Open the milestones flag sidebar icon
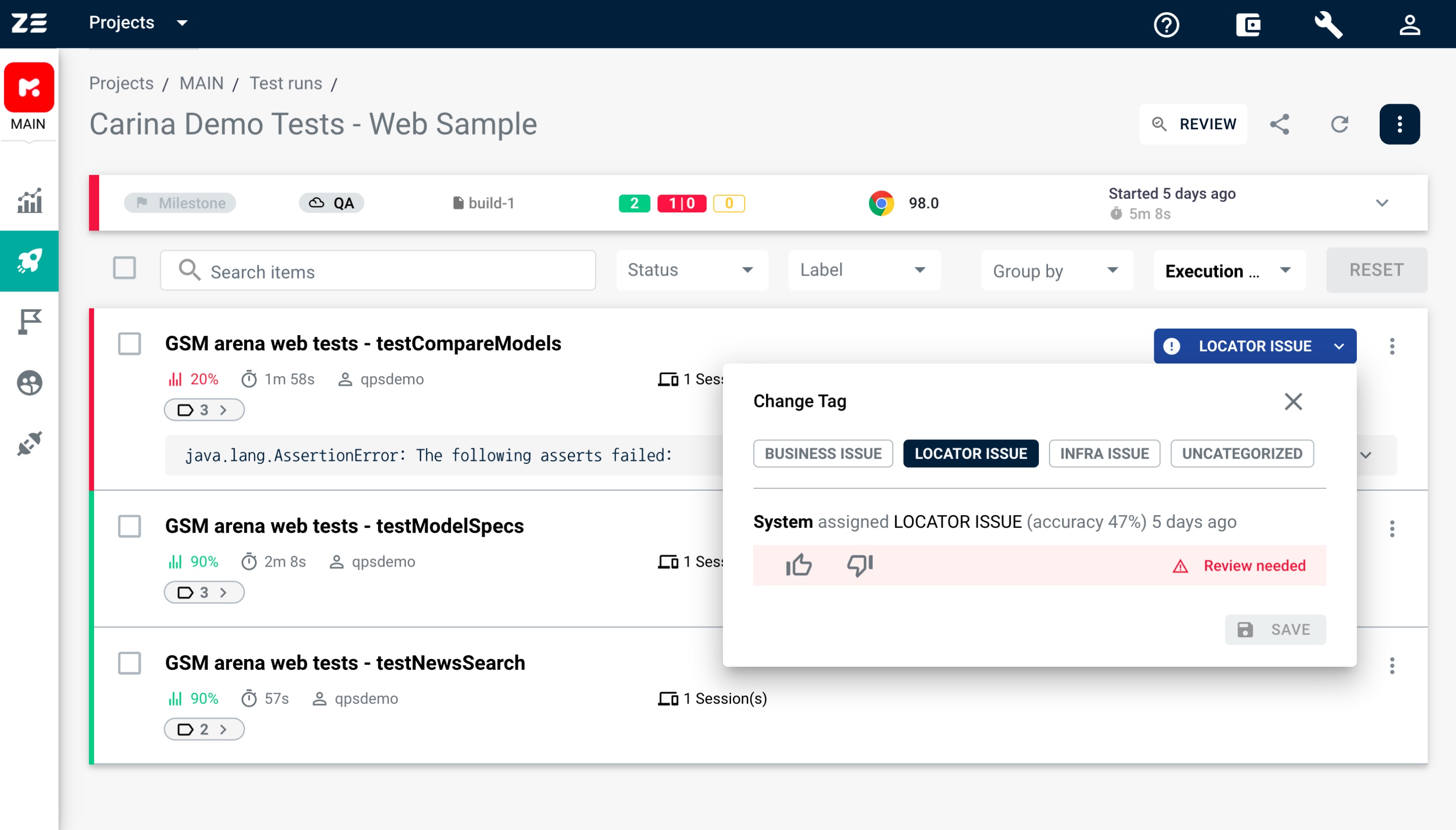This screenshot has width=1456, height=830. point(29,321)
